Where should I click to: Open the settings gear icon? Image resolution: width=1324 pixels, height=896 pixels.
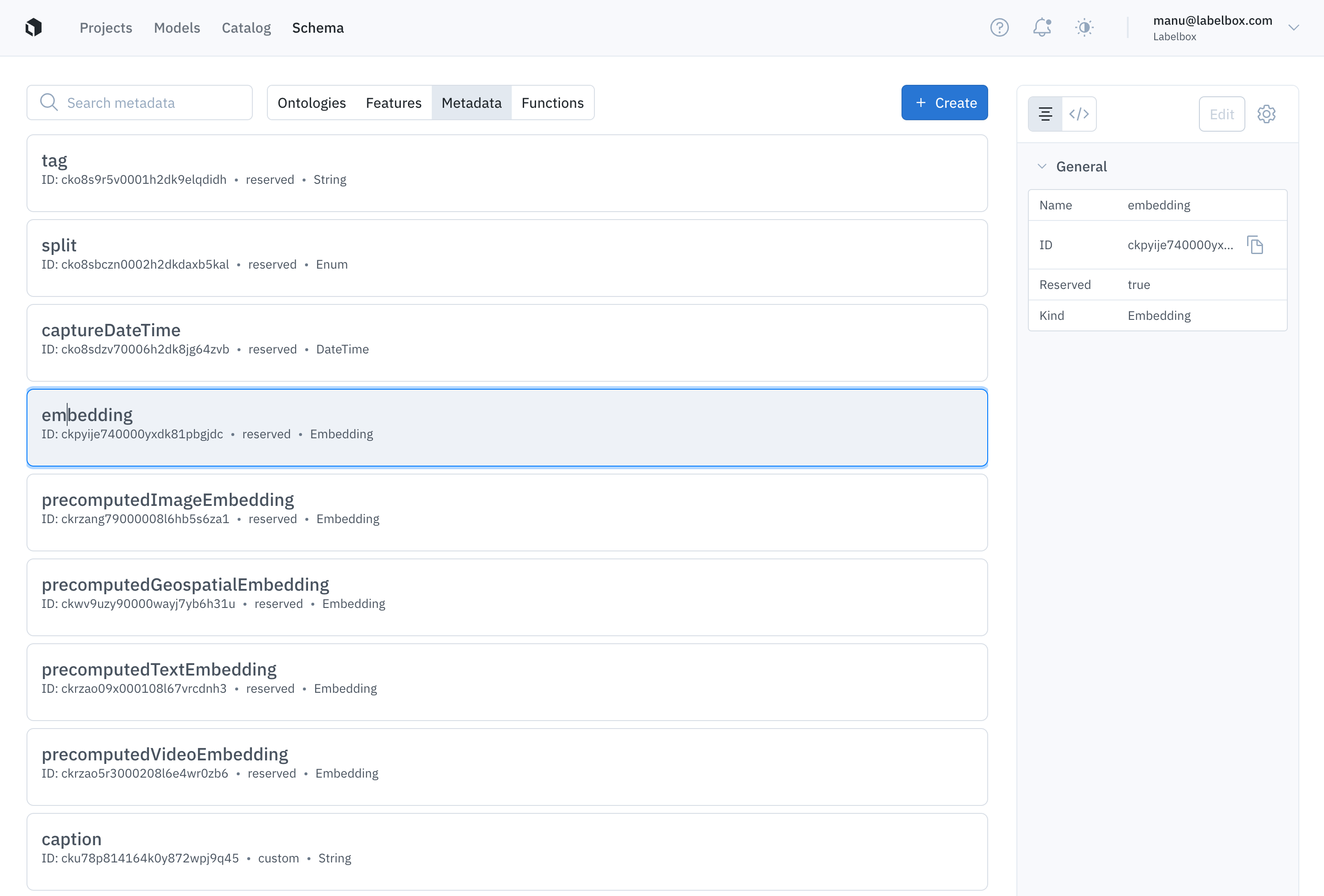point(1266,114)
